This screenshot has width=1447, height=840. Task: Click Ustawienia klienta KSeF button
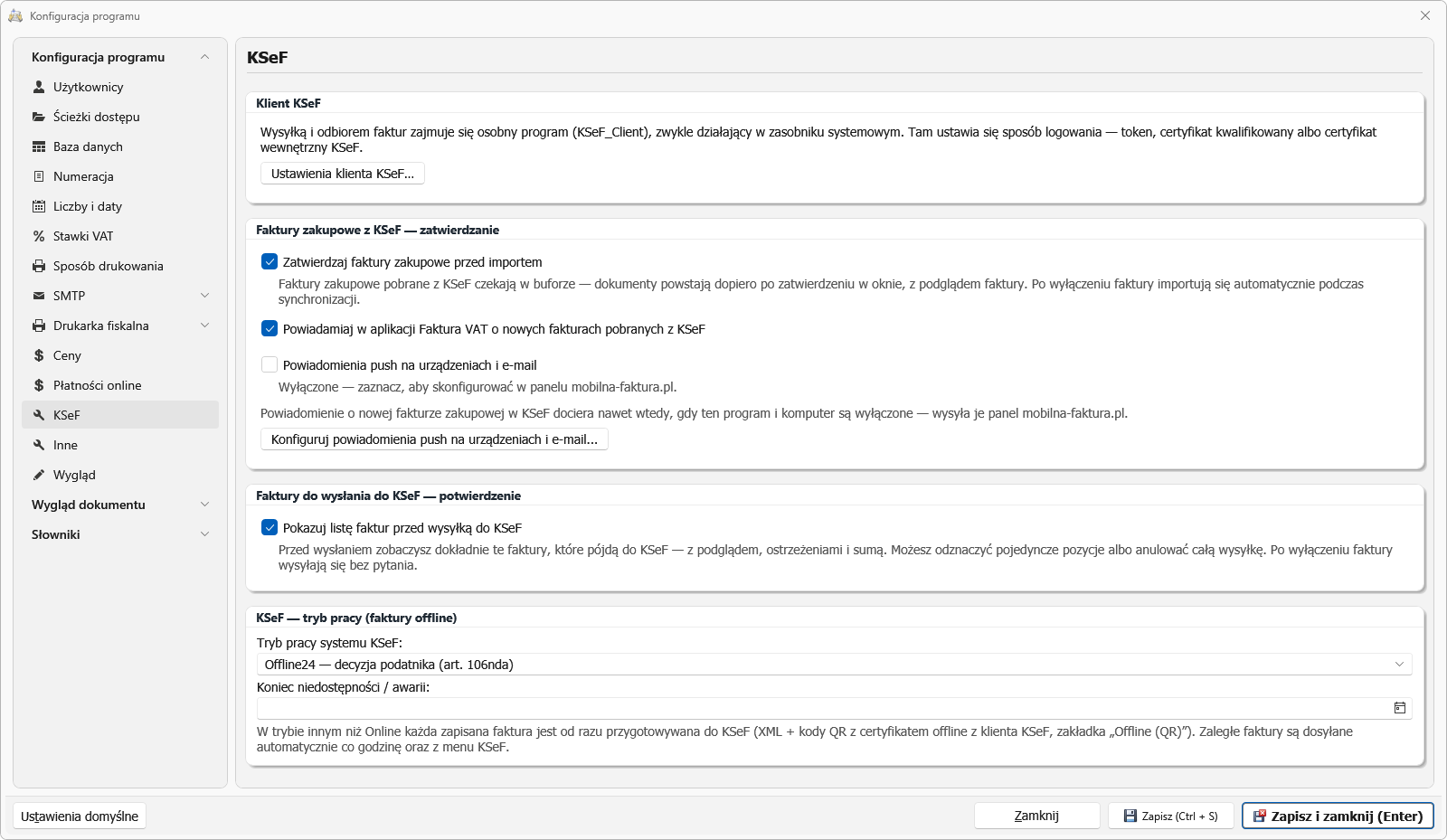click(x=343, y=174)
